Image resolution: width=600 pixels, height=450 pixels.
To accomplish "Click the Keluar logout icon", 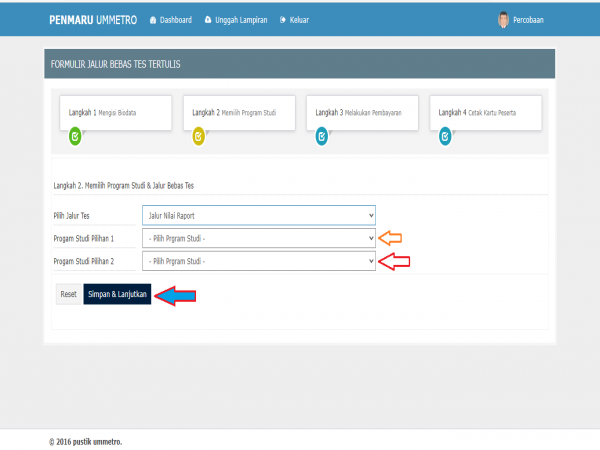I will click(x=284, y=20).
